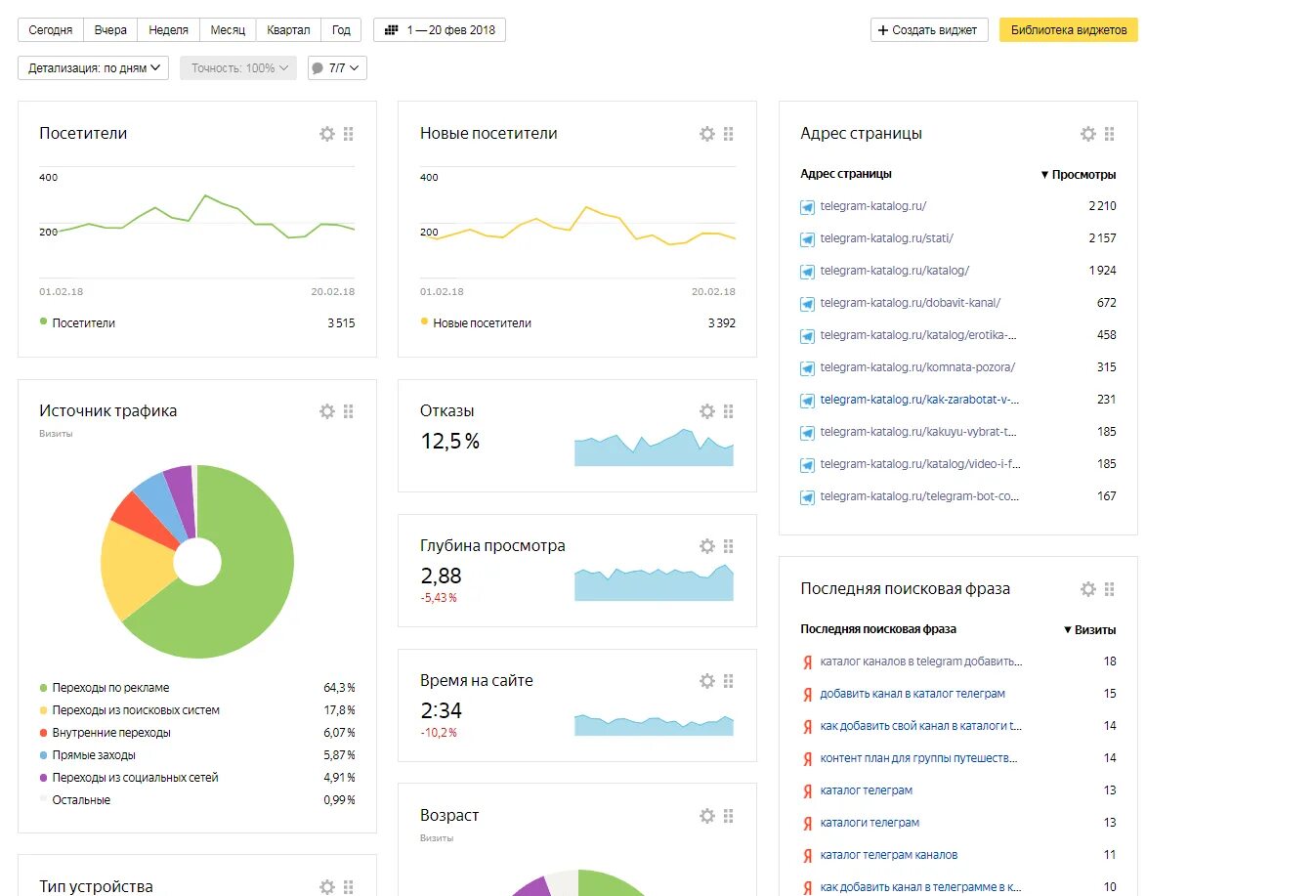Click drag handle of Источник трафика widget
The height and width of the screenshot is (896, 1316).
pos(349,411)
